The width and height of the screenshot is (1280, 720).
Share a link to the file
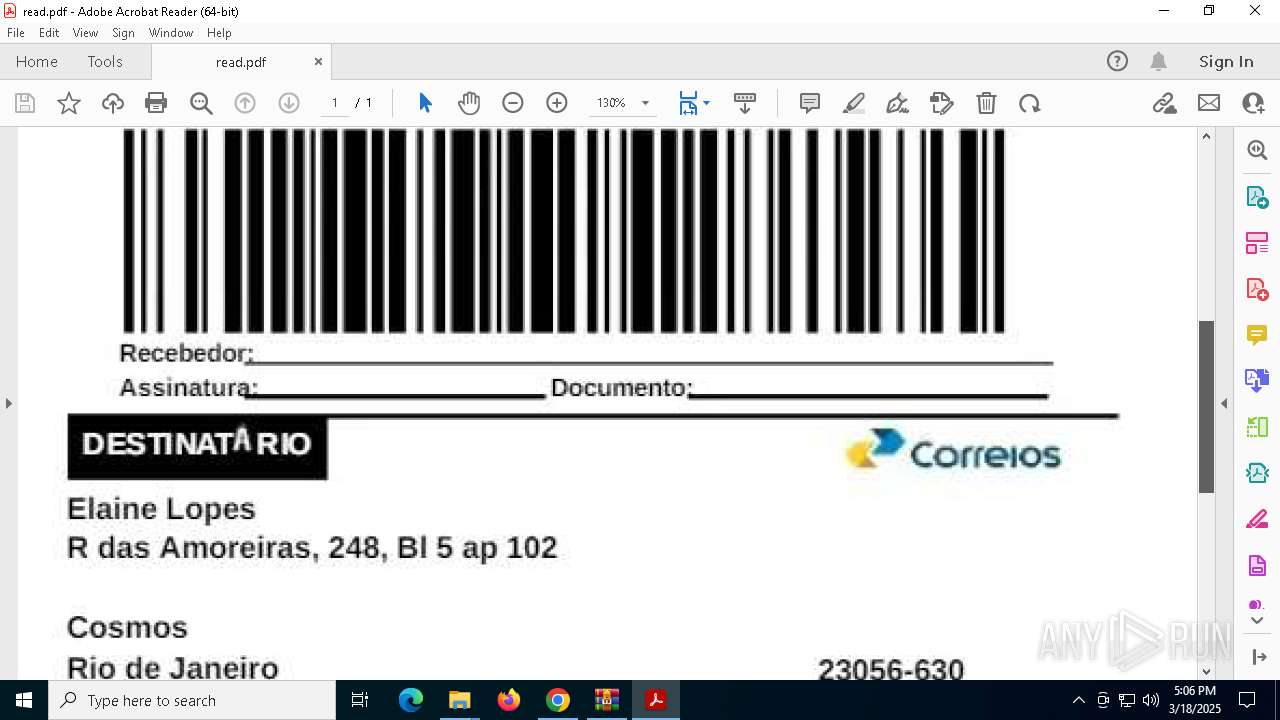1165,103
